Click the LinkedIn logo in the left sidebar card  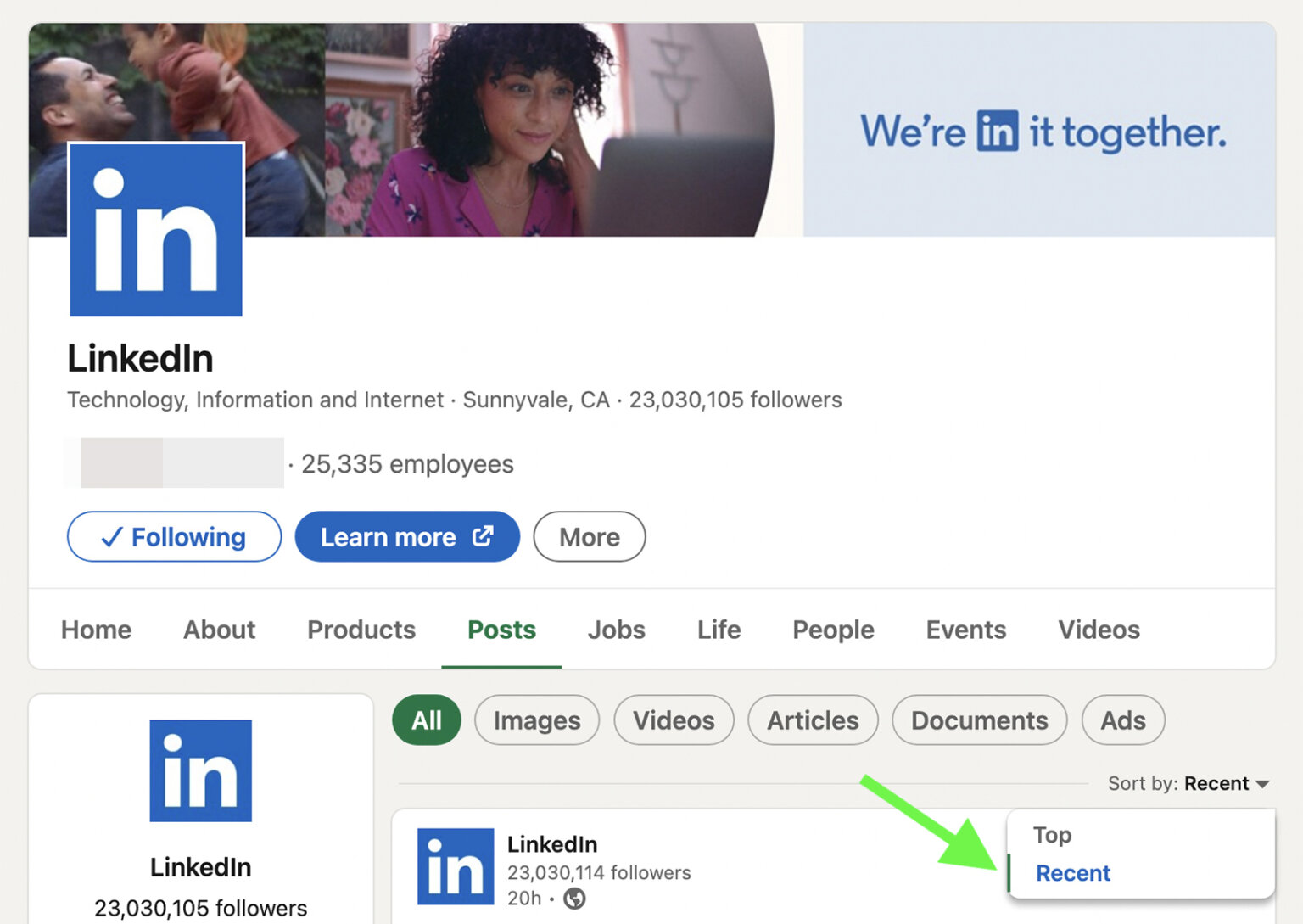coord(200,770)
